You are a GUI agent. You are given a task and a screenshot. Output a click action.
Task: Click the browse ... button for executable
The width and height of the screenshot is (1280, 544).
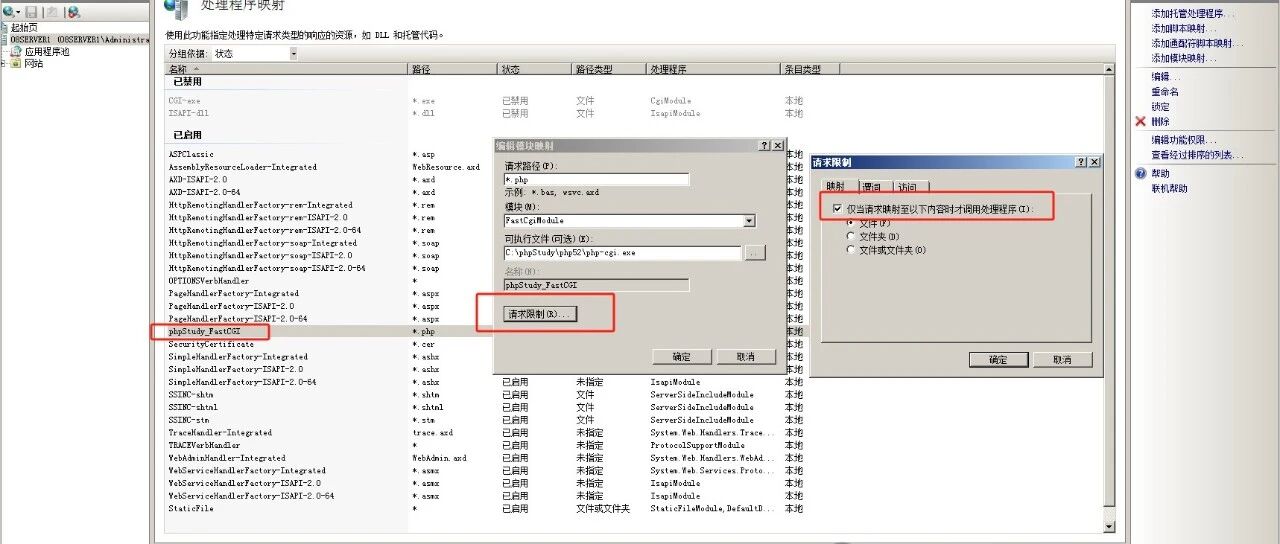pos(755,253)
